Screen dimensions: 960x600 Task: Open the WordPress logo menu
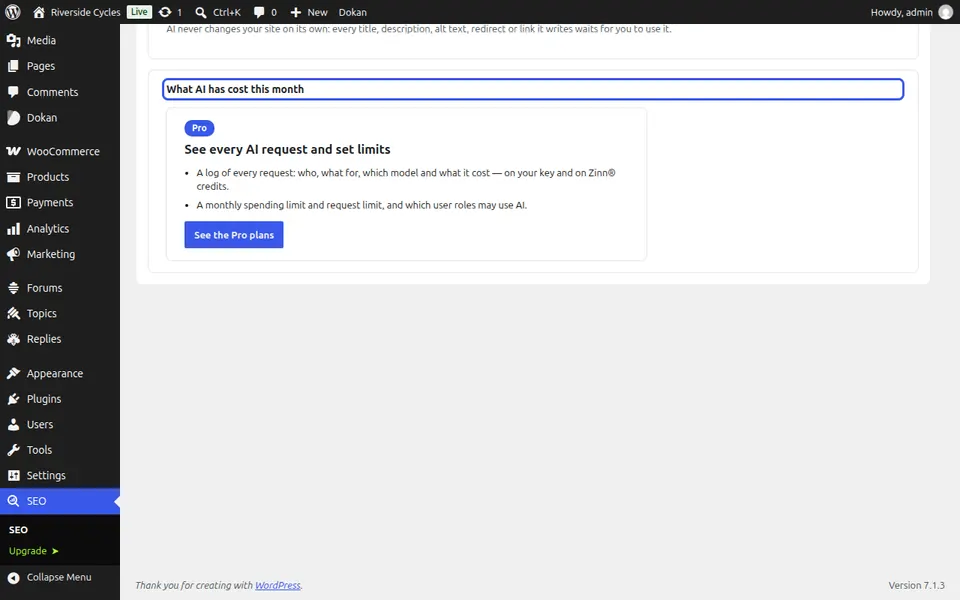(13, 12)
